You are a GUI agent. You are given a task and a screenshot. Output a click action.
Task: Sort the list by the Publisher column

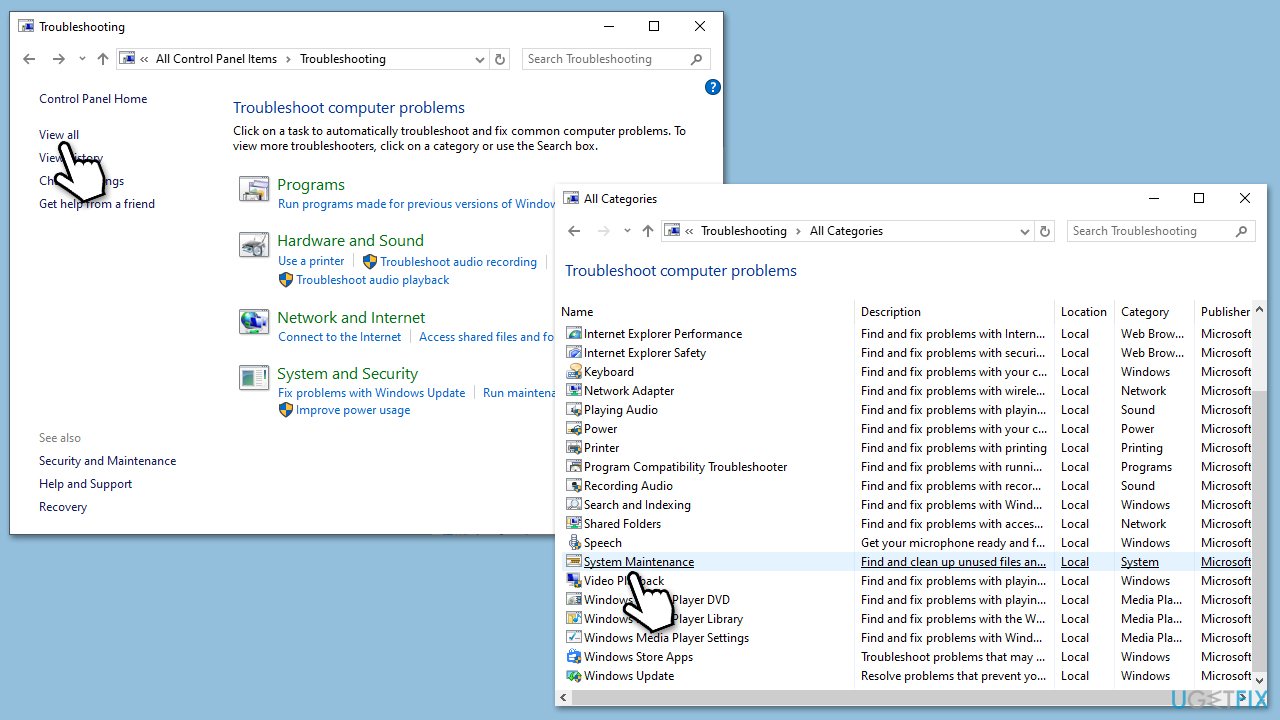click(x=1225, y=312)
